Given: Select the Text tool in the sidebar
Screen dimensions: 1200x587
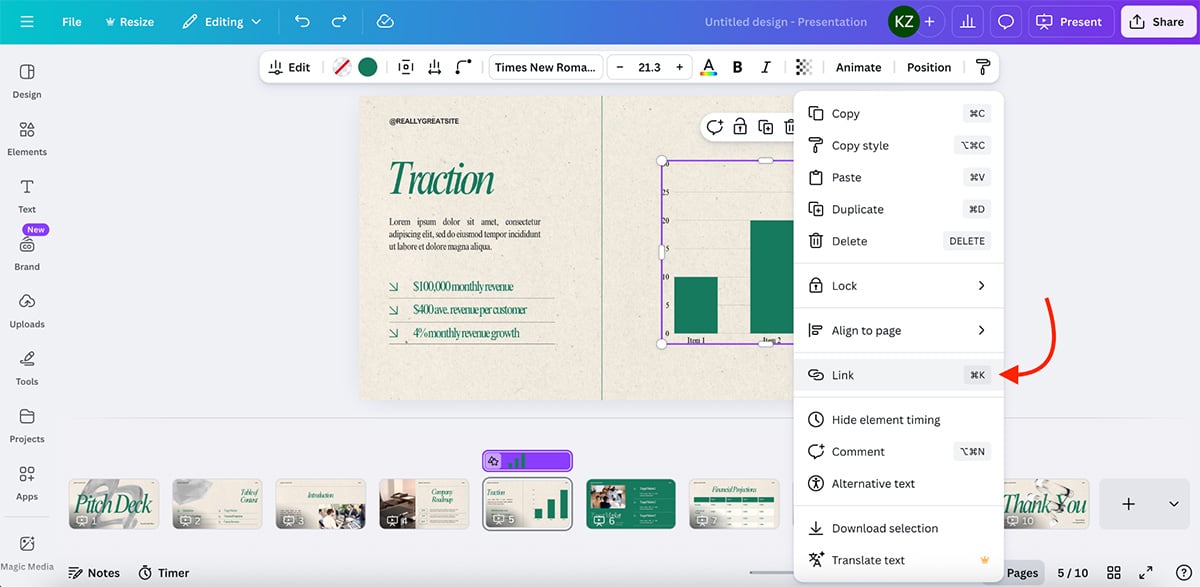Looking at the screenshot, I should 26,194.
